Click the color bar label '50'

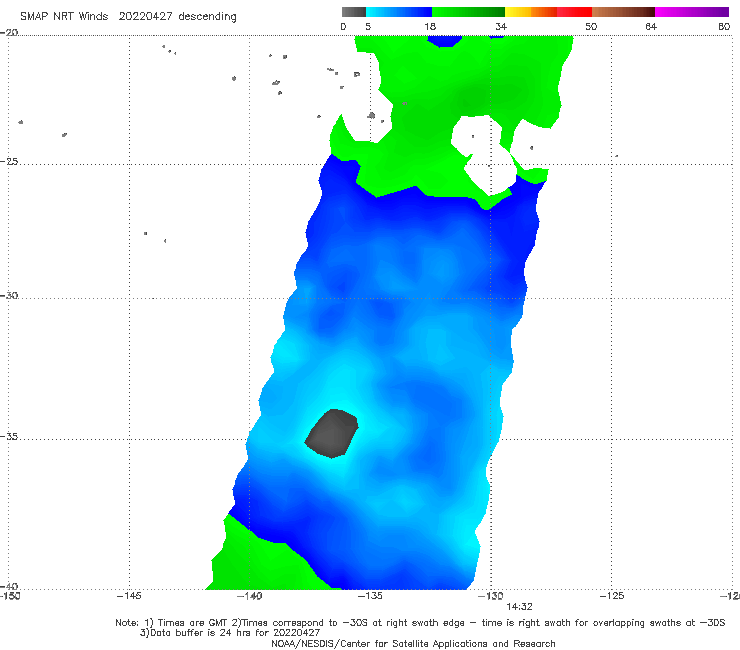click(591, 26)
